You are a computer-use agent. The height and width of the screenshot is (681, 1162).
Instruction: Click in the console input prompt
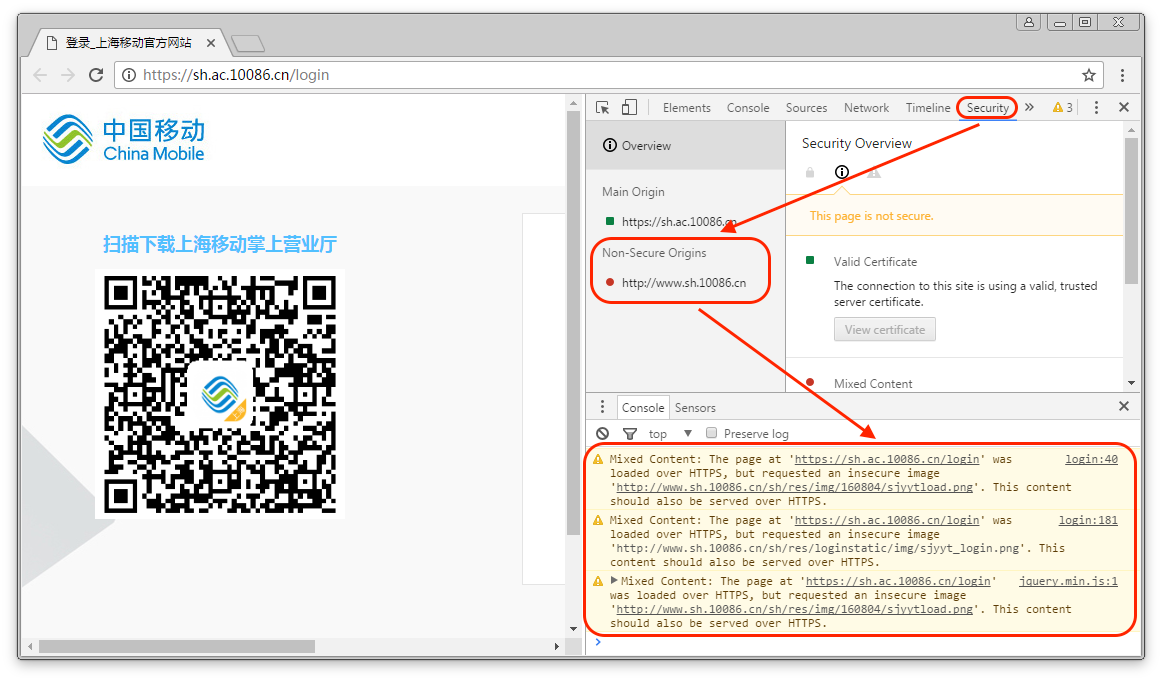pyautogui.click(x=860, y=642)
